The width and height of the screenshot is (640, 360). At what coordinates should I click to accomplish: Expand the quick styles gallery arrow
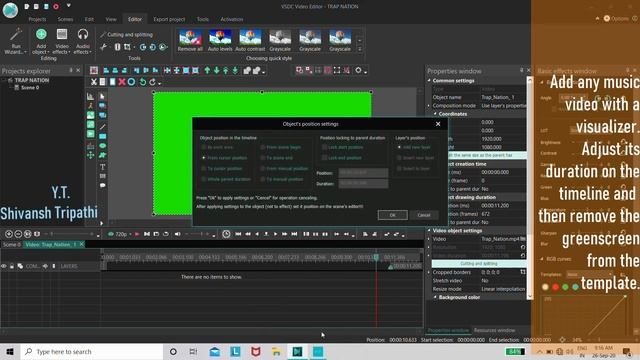pyautogui.click(x=360, y=49)
